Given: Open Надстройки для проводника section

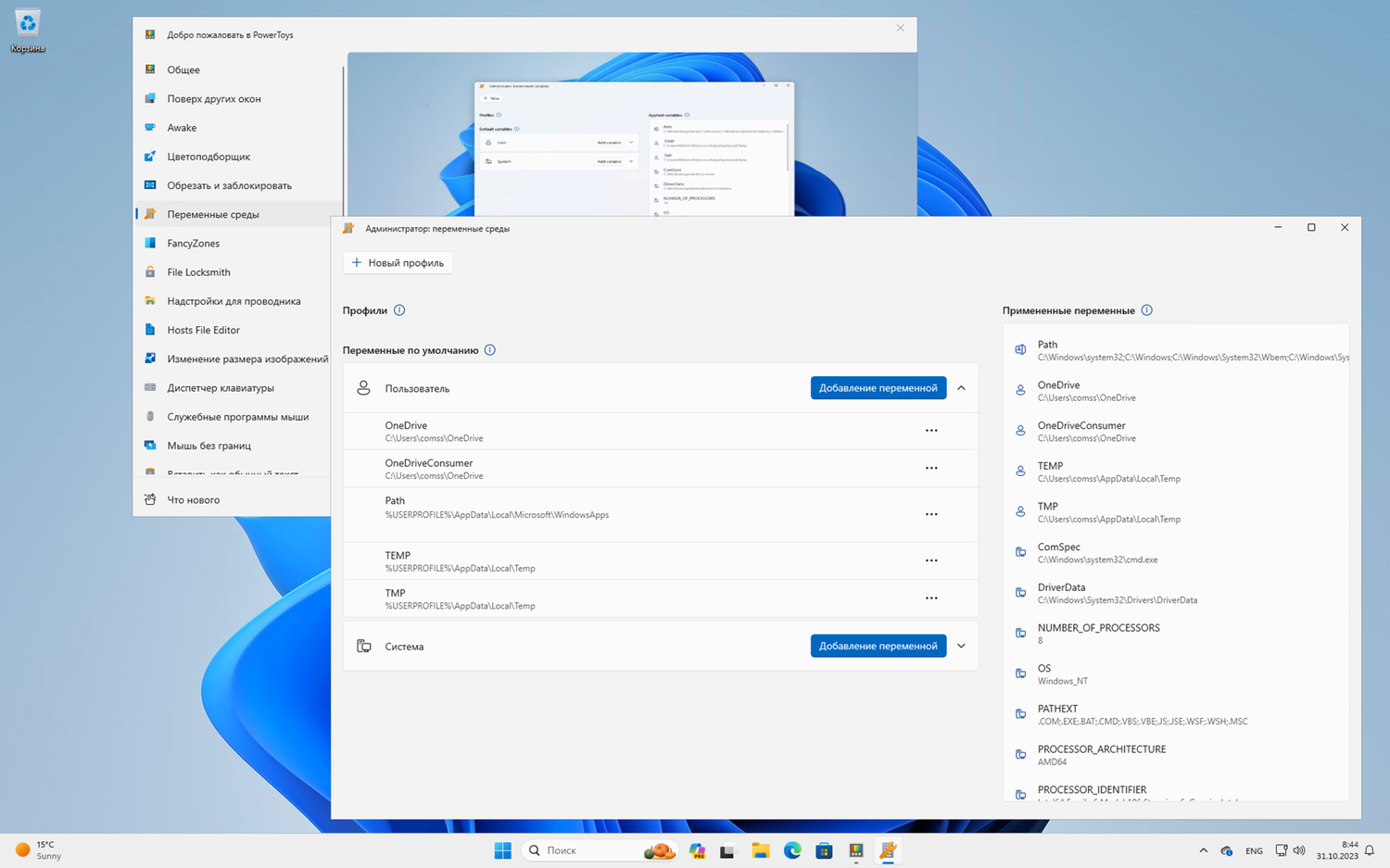Looking at the screenshot, I should tap(234, 301).
